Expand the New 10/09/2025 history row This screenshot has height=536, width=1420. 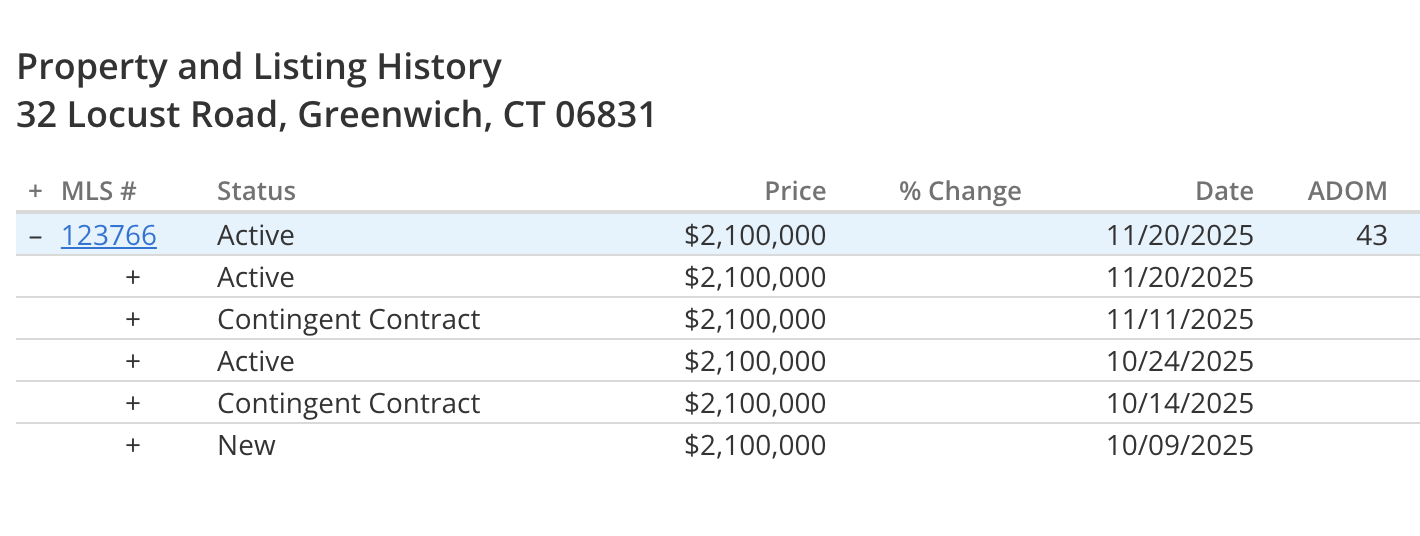[x=133, y=445]
